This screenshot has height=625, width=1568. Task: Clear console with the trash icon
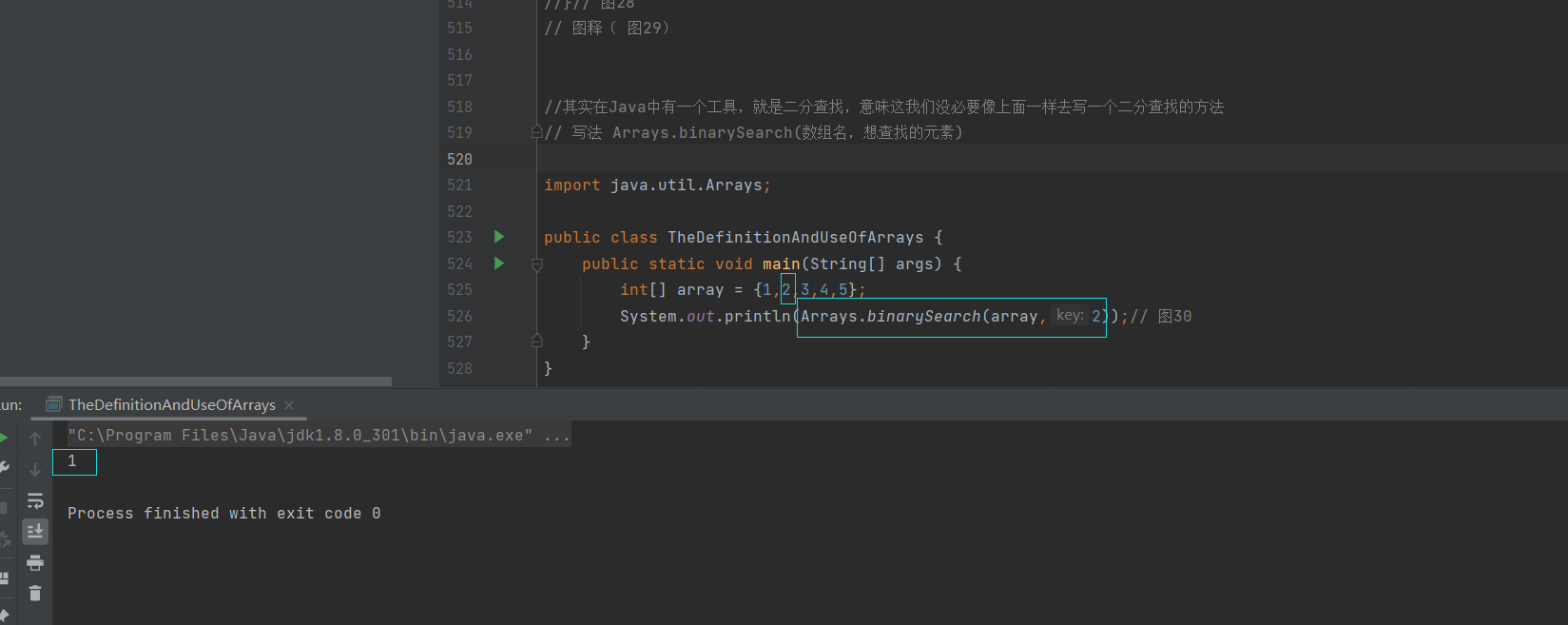click(x=35, y=594)
